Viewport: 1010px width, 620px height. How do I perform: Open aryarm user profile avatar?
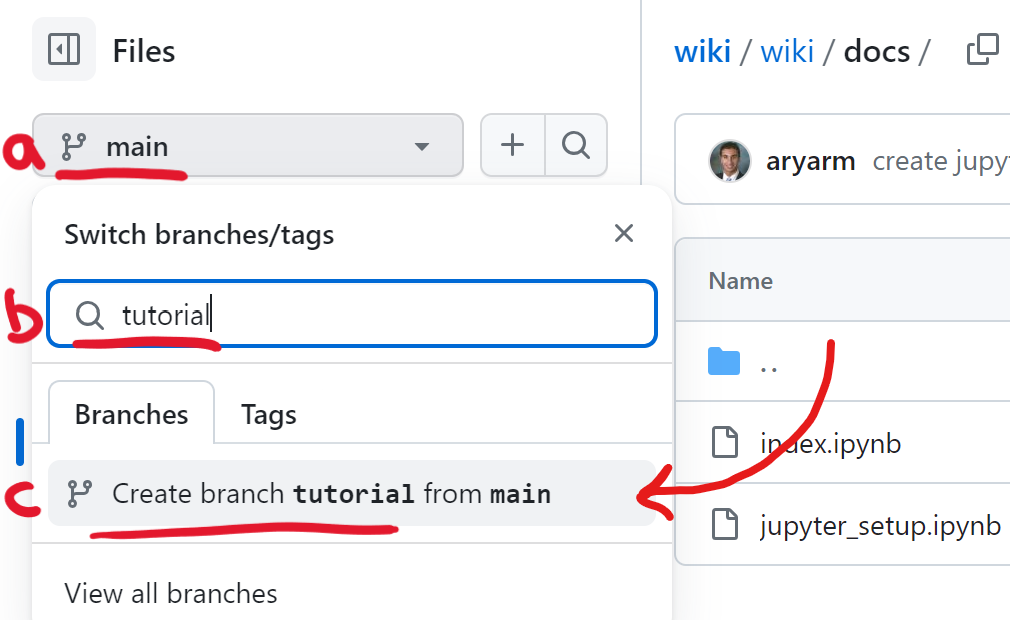729,160
